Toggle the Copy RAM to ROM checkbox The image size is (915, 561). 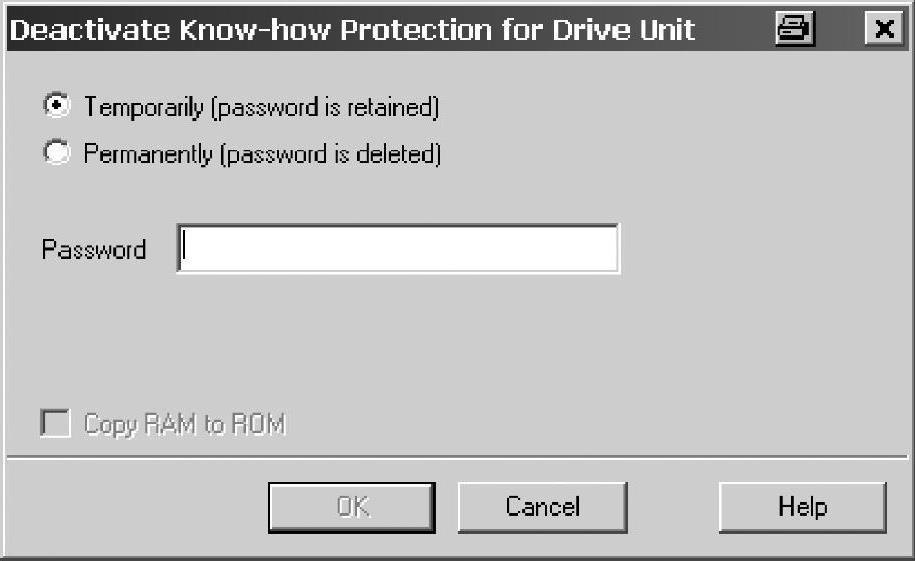(x=56, y=424)
